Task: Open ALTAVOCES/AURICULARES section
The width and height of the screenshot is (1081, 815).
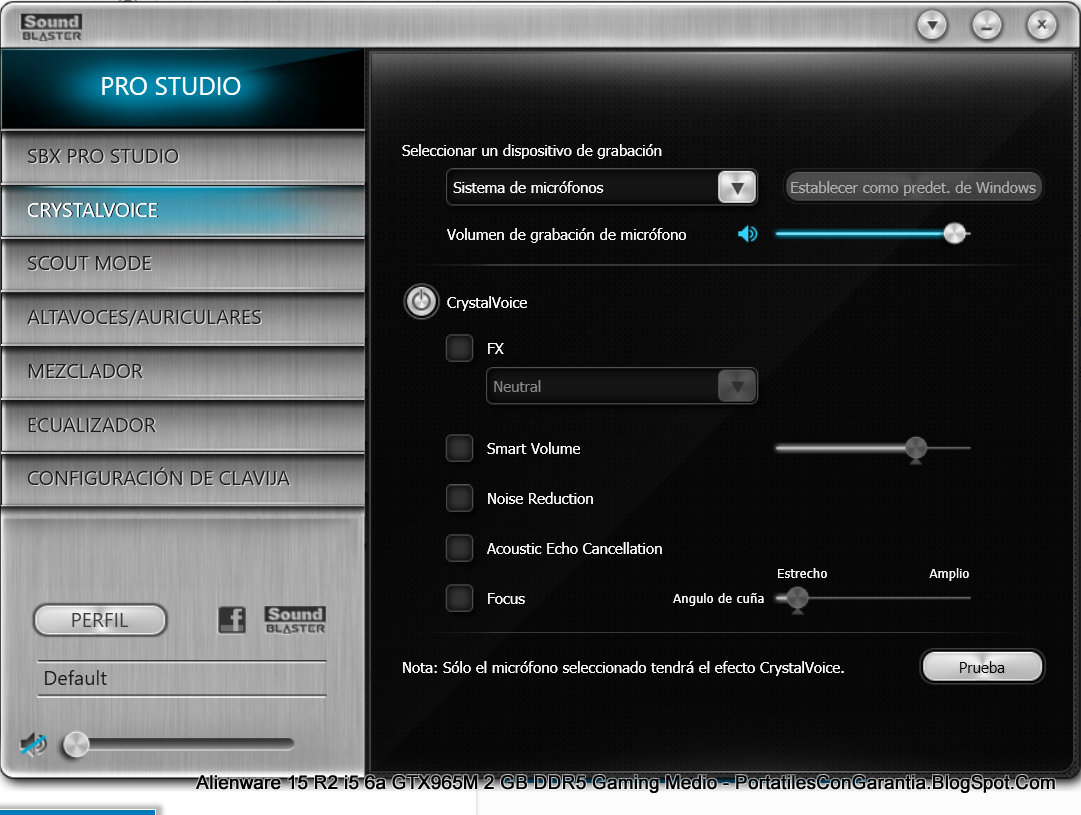Action: coord(183,317)
